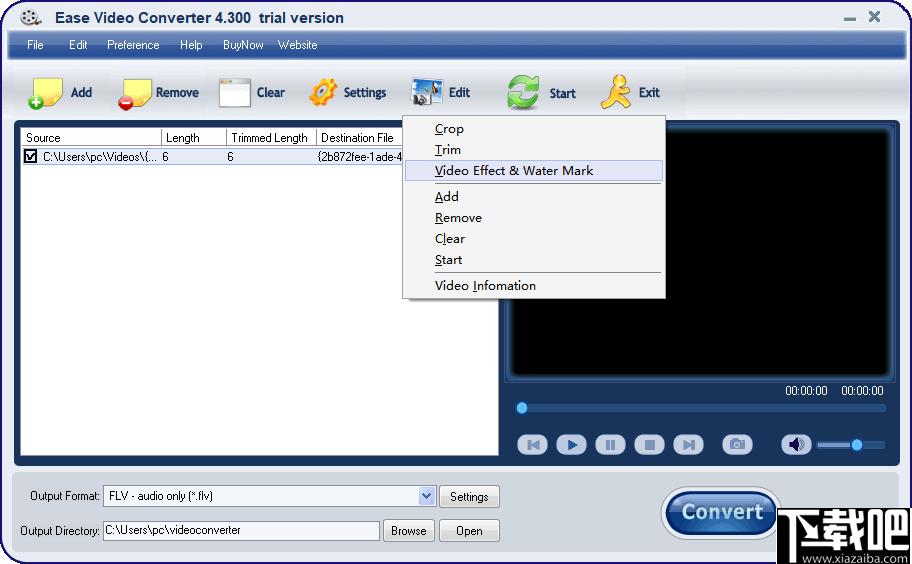Image resolution: width=912 pixels, height=564 pixels.
Task: Click the Remove toolbar icon
Action: click(134, 94)
